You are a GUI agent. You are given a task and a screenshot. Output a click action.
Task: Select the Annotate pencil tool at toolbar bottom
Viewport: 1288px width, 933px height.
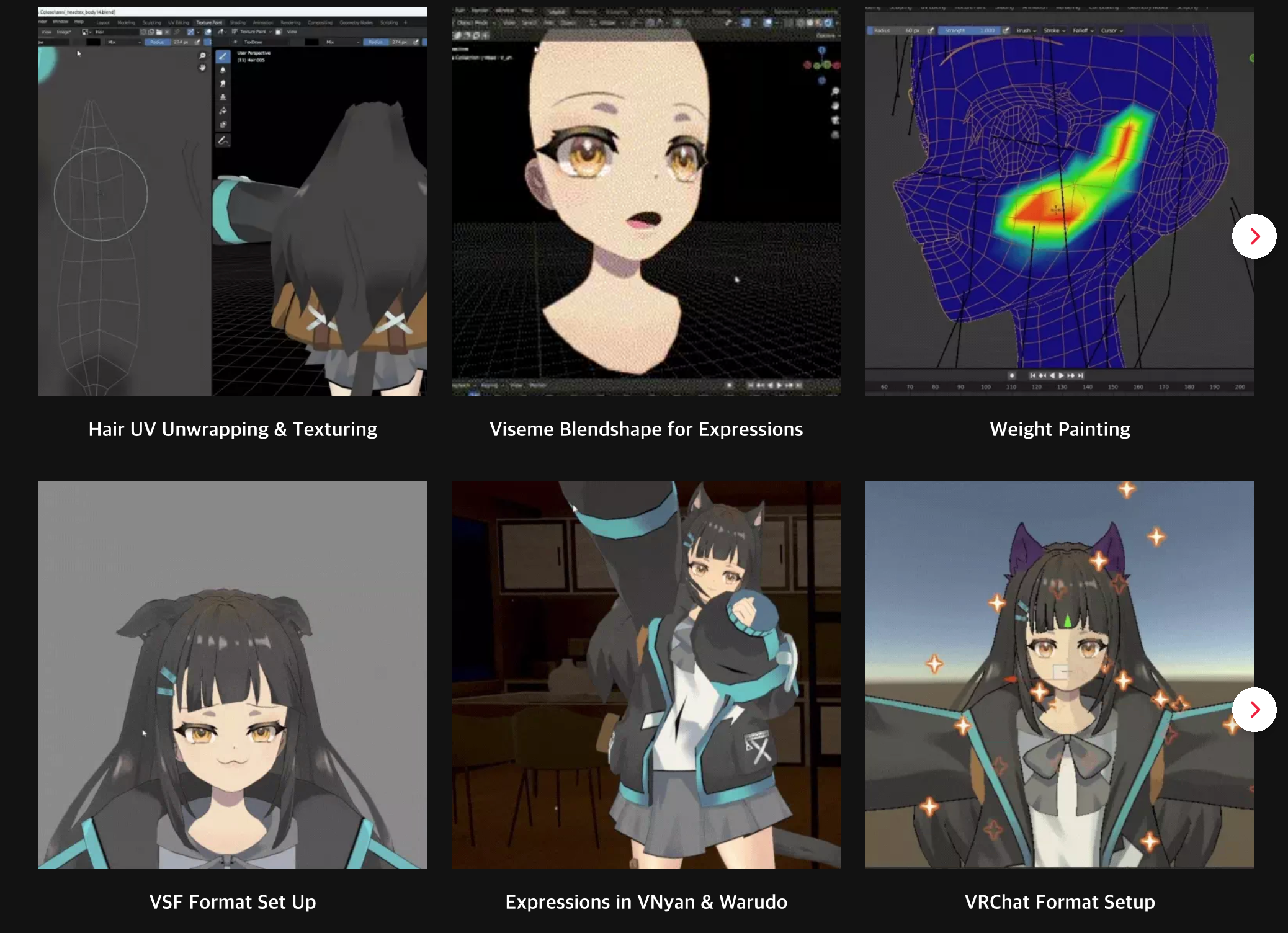(x=223, y=141)
